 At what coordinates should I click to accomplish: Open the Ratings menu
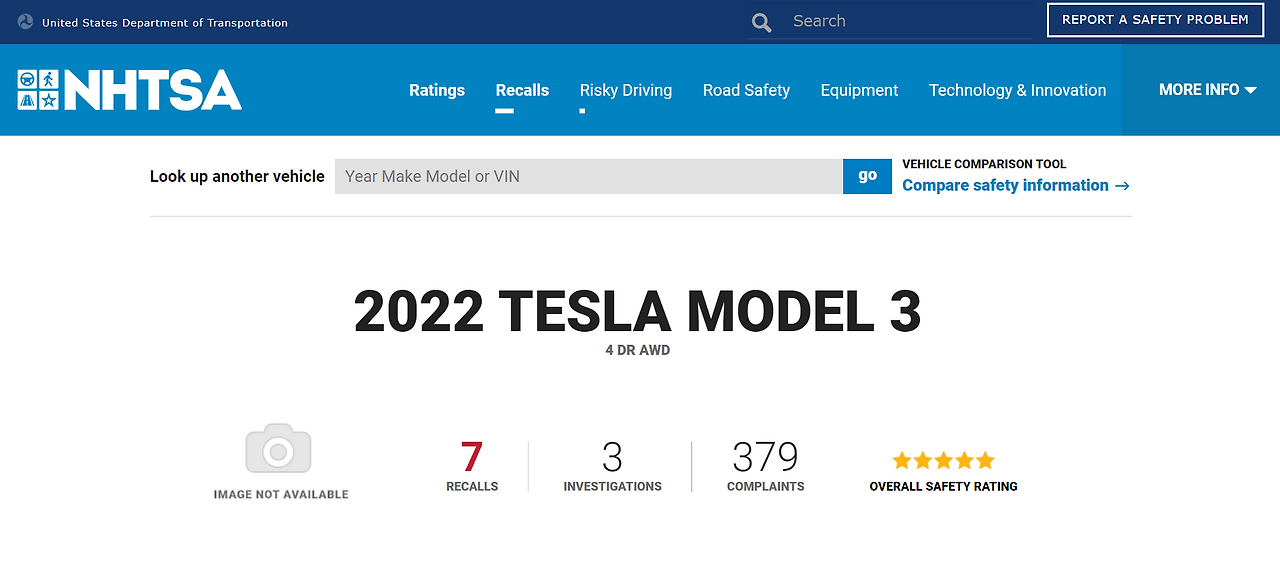(437, 90)
